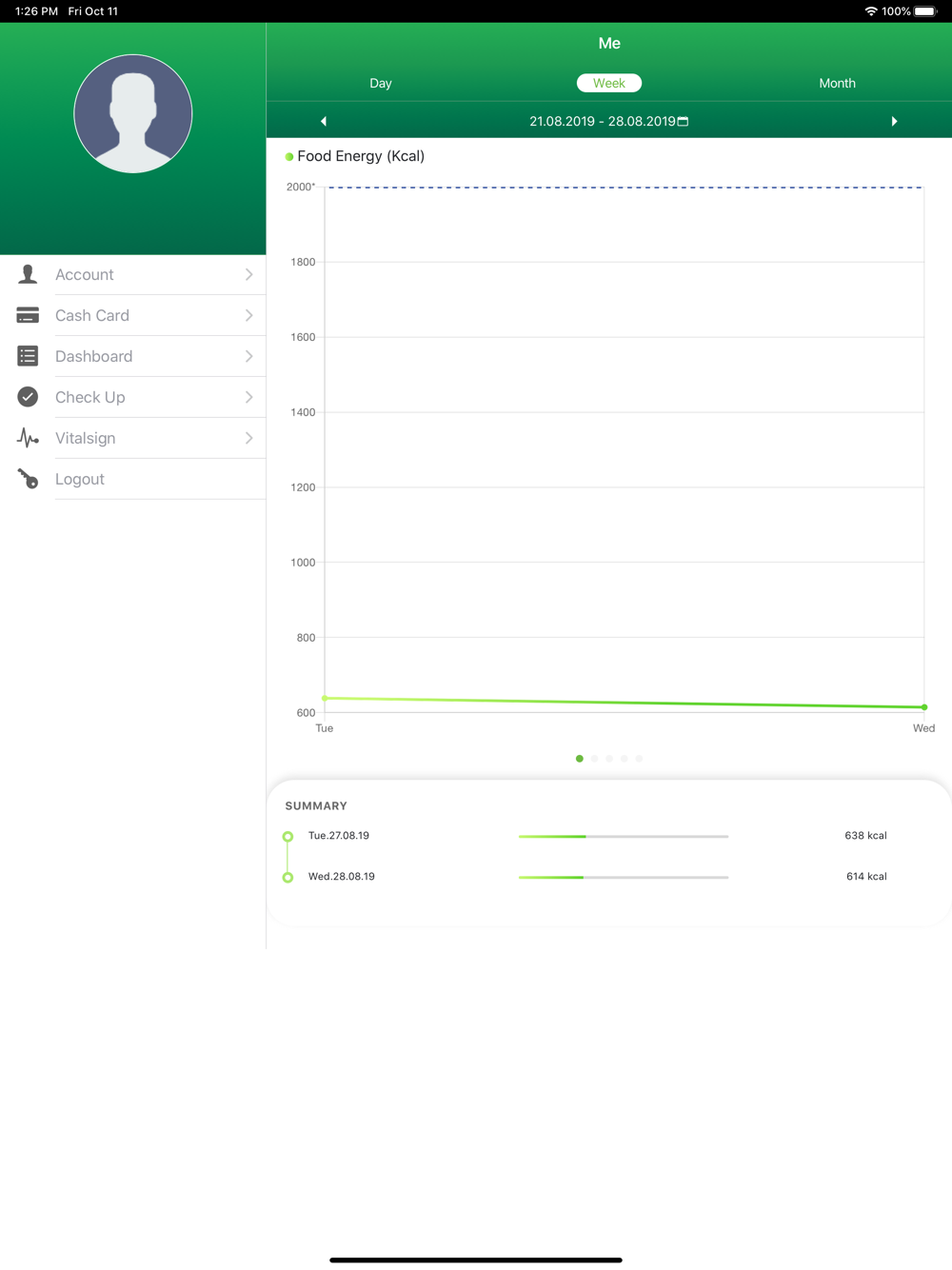Expand the Account chevron arrow
Screen dimensions: 952x1270
point(248,274)
